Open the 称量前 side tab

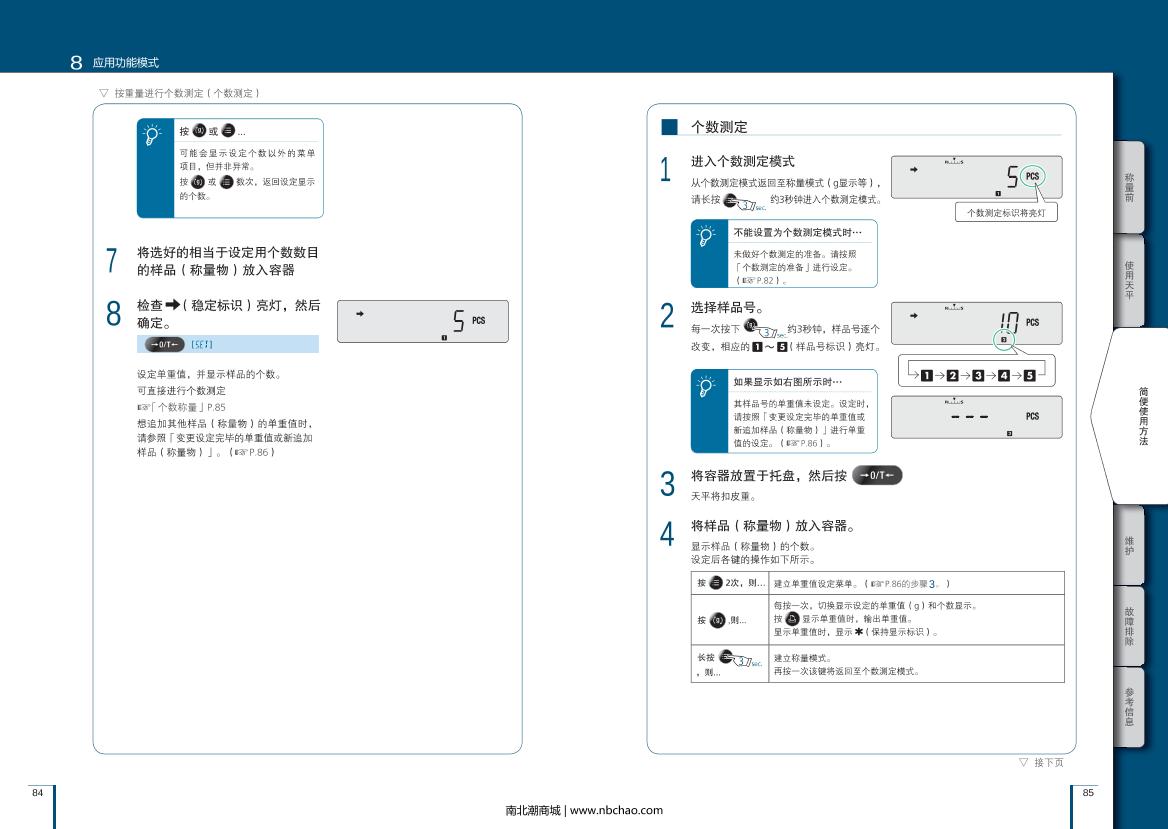[x=1129, y=187]
